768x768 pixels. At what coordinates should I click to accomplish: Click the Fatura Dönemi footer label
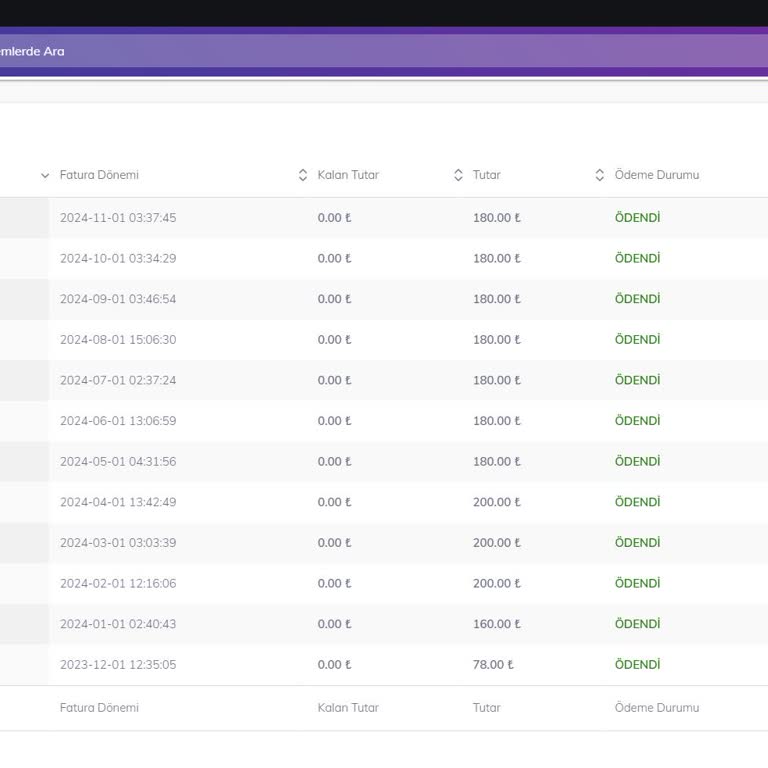99,708
